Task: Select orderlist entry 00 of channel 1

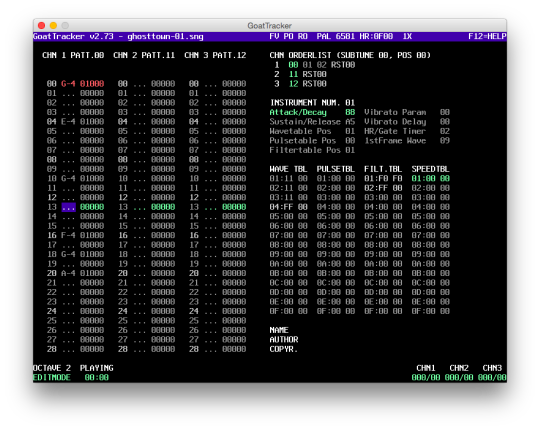Action: click(x=293, y=65)
